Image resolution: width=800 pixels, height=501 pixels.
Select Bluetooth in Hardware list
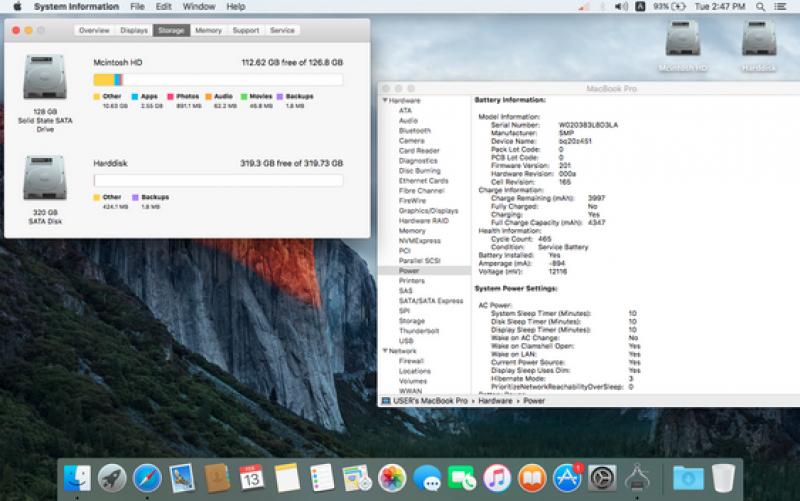point(415,131)
